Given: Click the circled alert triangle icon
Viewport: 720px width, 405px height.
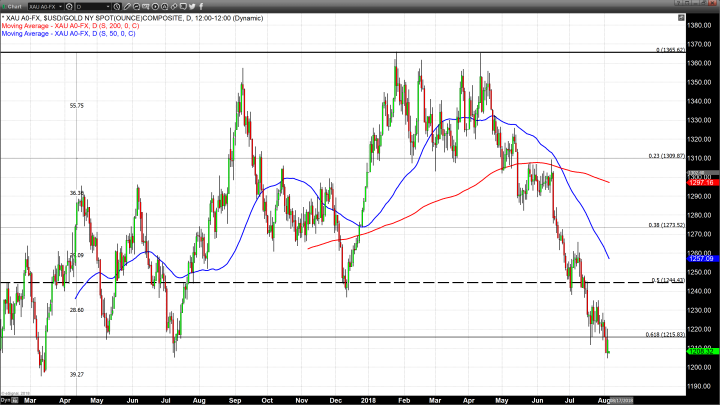Looking at the screenshot, I should pos(164,6).
